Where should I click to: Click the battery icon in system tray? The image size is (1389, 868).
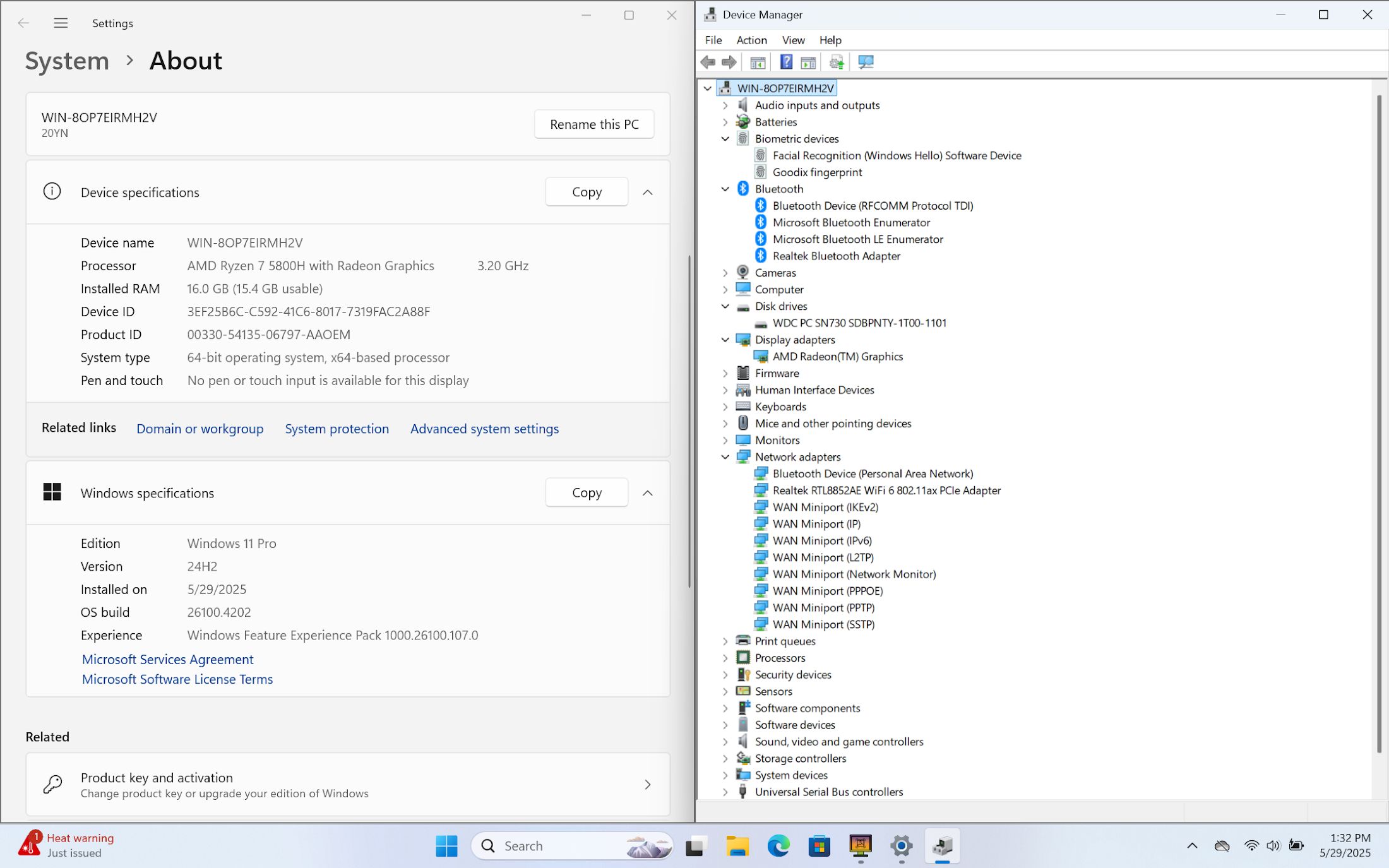pos(1296,846)
